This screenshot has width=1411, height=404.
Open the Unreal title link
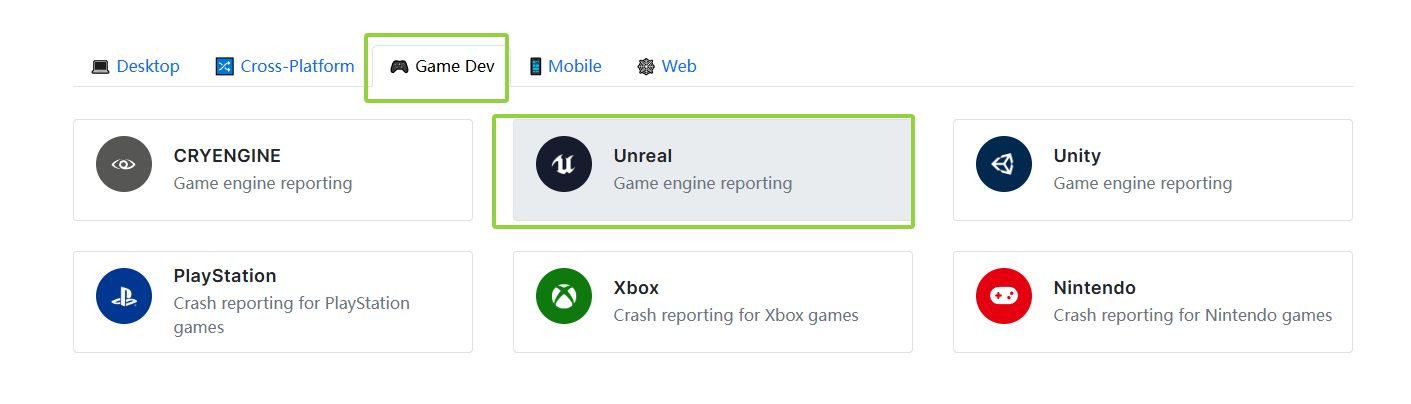(x=643, y=156)
